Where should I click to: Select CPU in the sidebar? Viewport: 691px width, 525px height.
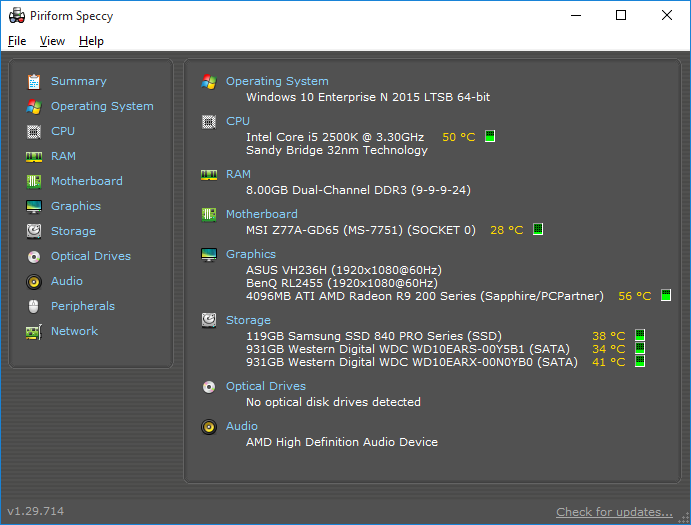pyautogui.click(x=63, y=131)
